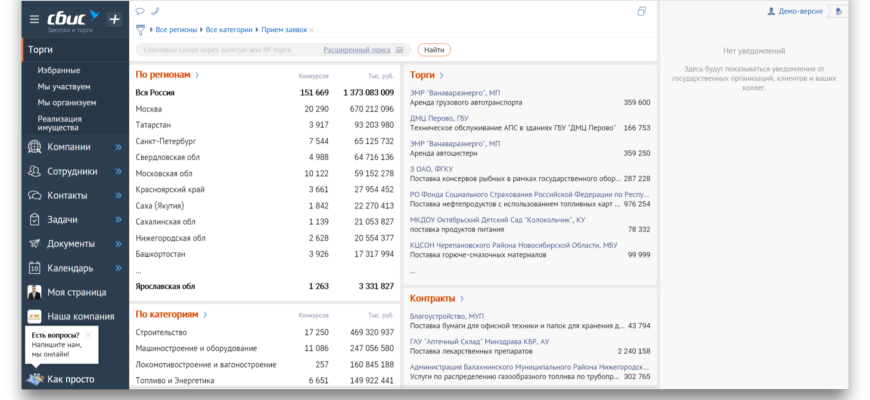Expand the Сотрудники submenu arrows
The image size is (870, 400).
pyautogui.click(x=118, y=171)
